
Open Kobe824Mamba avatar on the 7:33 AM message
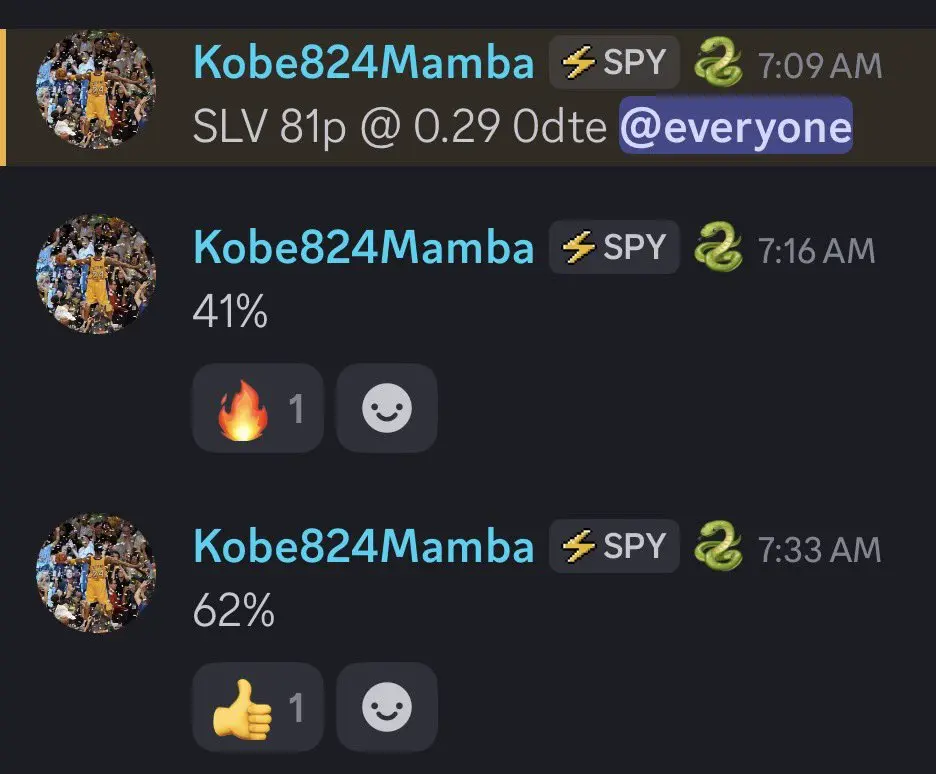96,573
